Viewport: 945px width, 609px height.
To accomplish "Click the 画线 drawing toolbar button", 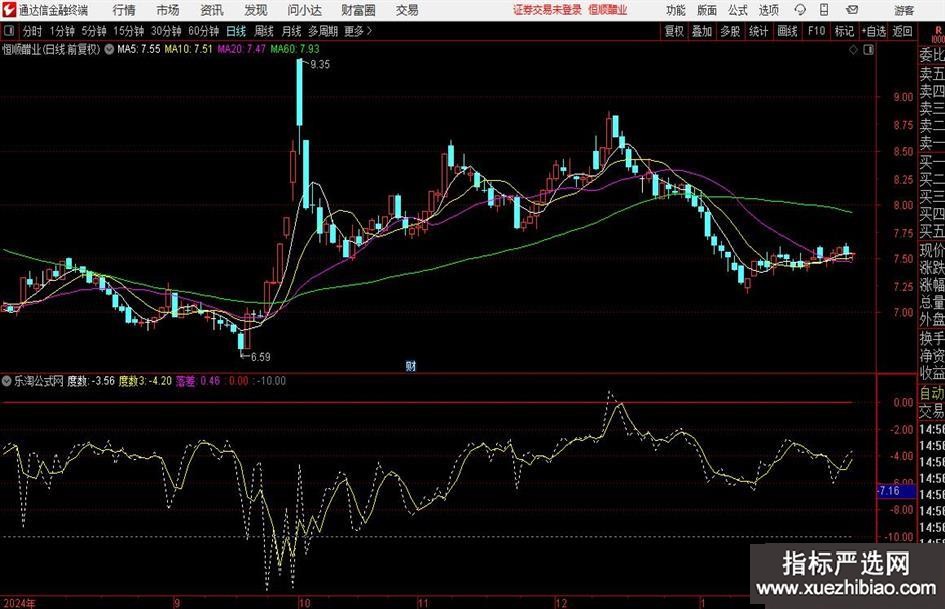I will pyautogui.click(x=787, y=31).
